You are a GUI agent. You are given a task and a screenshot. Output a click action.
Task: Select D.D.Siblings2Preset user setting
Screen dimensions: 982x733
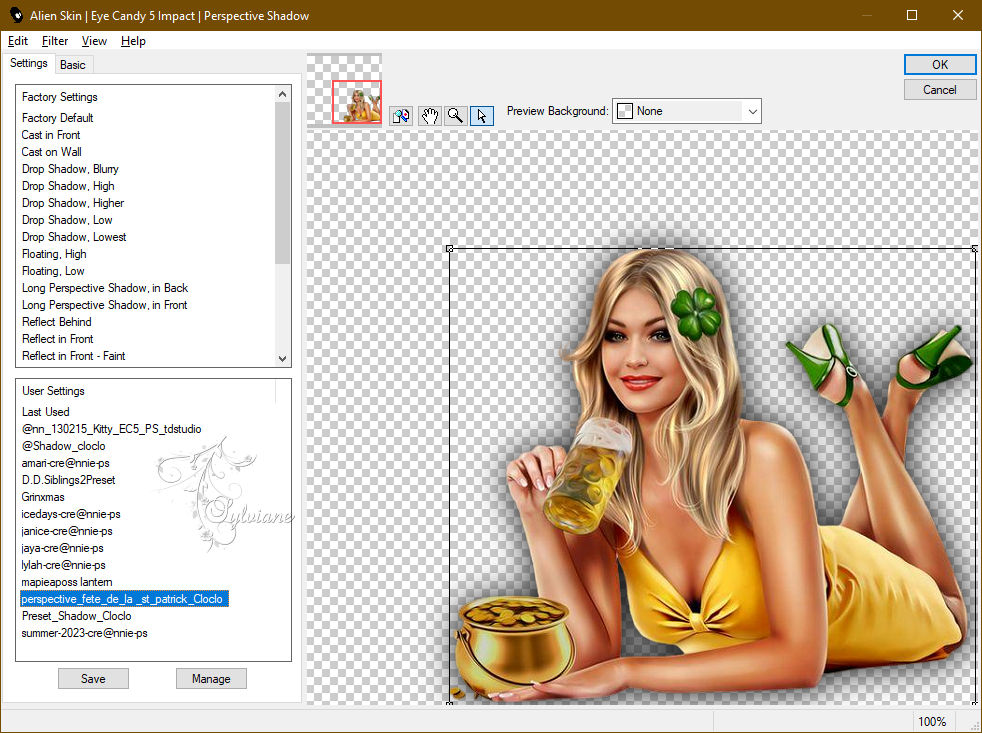point(68,480)
